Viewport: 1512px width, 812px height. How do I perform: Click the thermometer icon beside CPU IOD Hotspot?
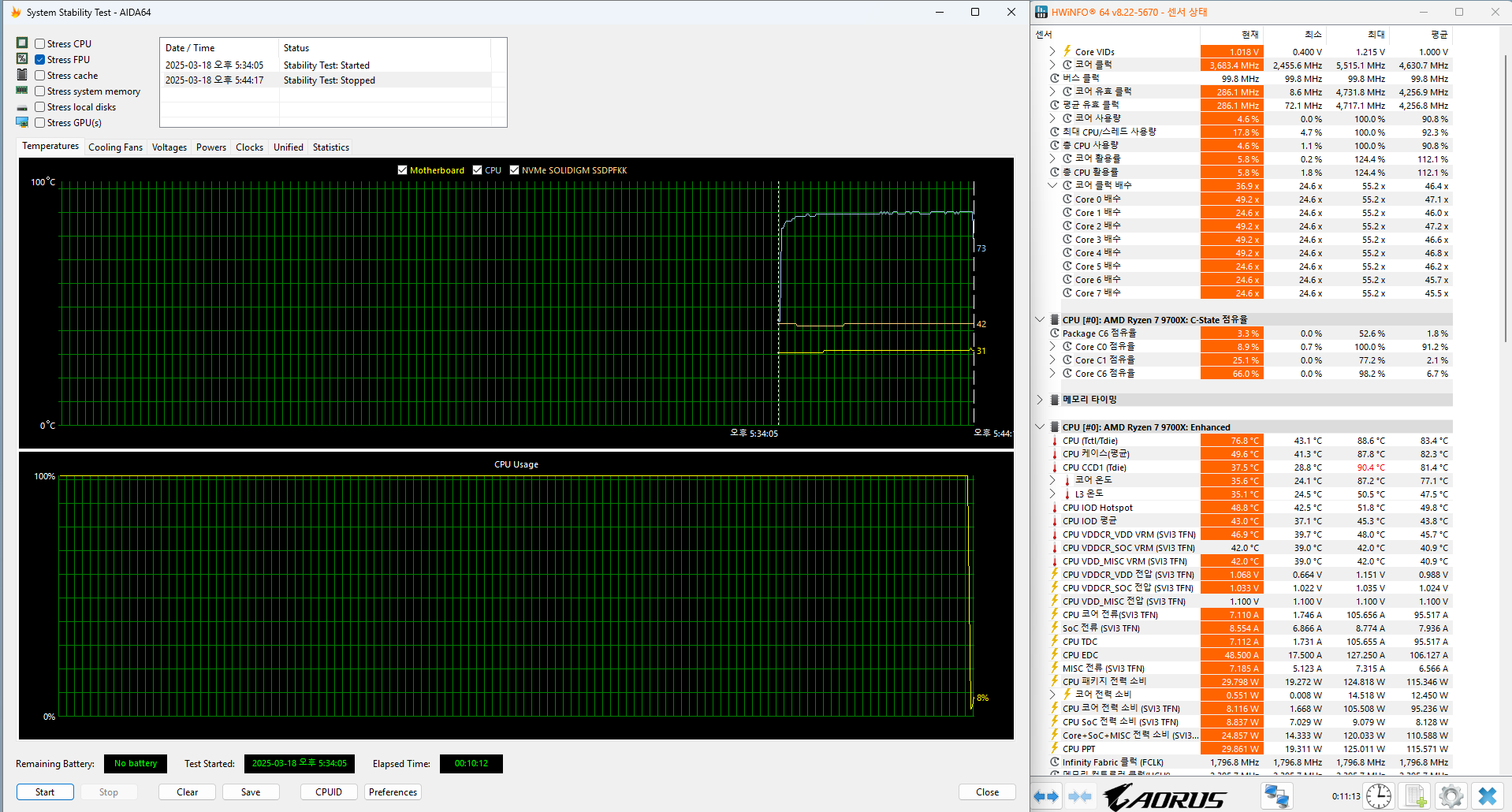pyautogui.click(x=1055, y=508)
